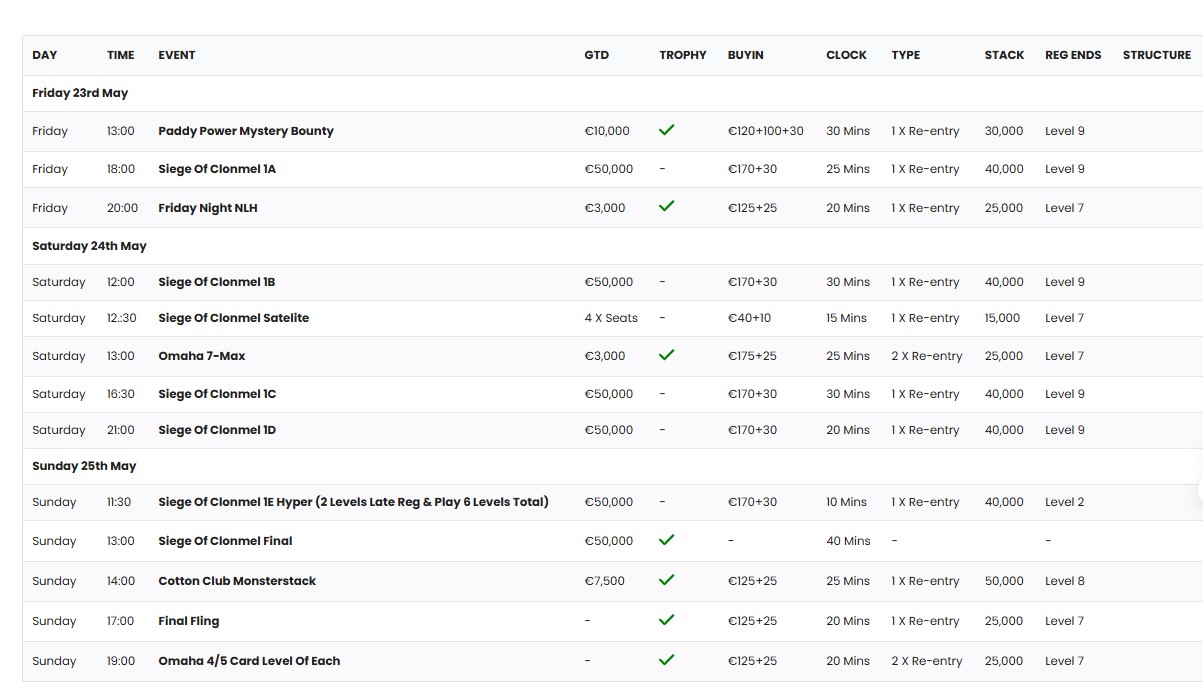Select the EVENT column header
Screen dimensions: 1203x690
[x=177, y=55]
